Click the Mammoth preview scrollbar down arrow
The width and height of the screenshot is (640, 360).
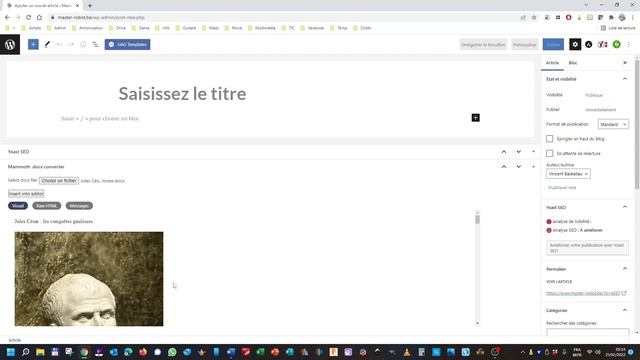click(x=477, y=324)
